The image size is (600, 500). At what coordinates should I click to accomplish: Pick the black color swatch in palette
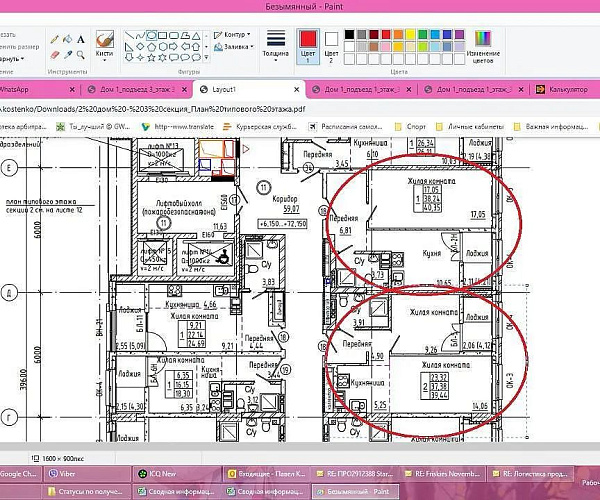click(x=348, y=33)
